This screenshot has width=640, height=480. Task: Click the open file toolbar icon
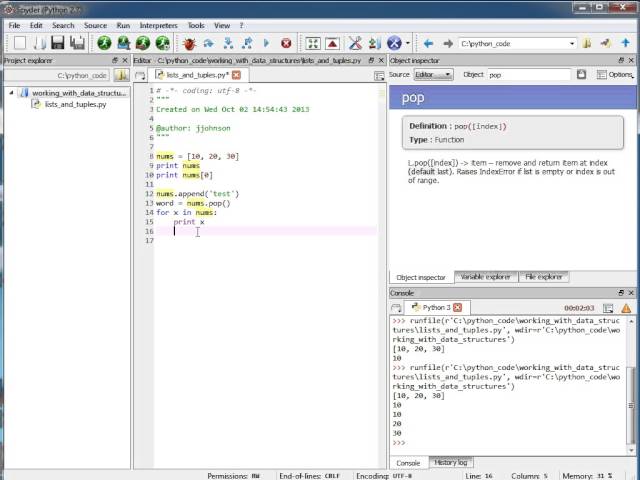point(40,43)
